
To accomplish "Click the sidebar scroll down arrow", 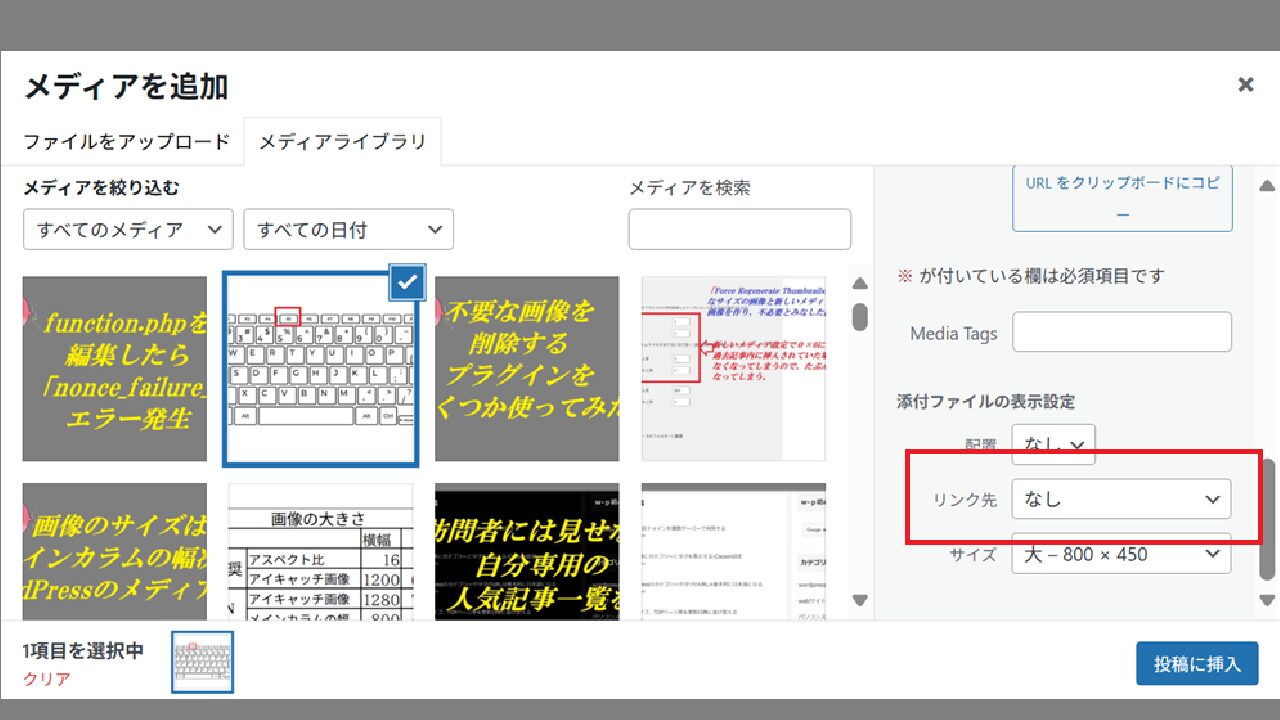I will tap(1267, 600).
